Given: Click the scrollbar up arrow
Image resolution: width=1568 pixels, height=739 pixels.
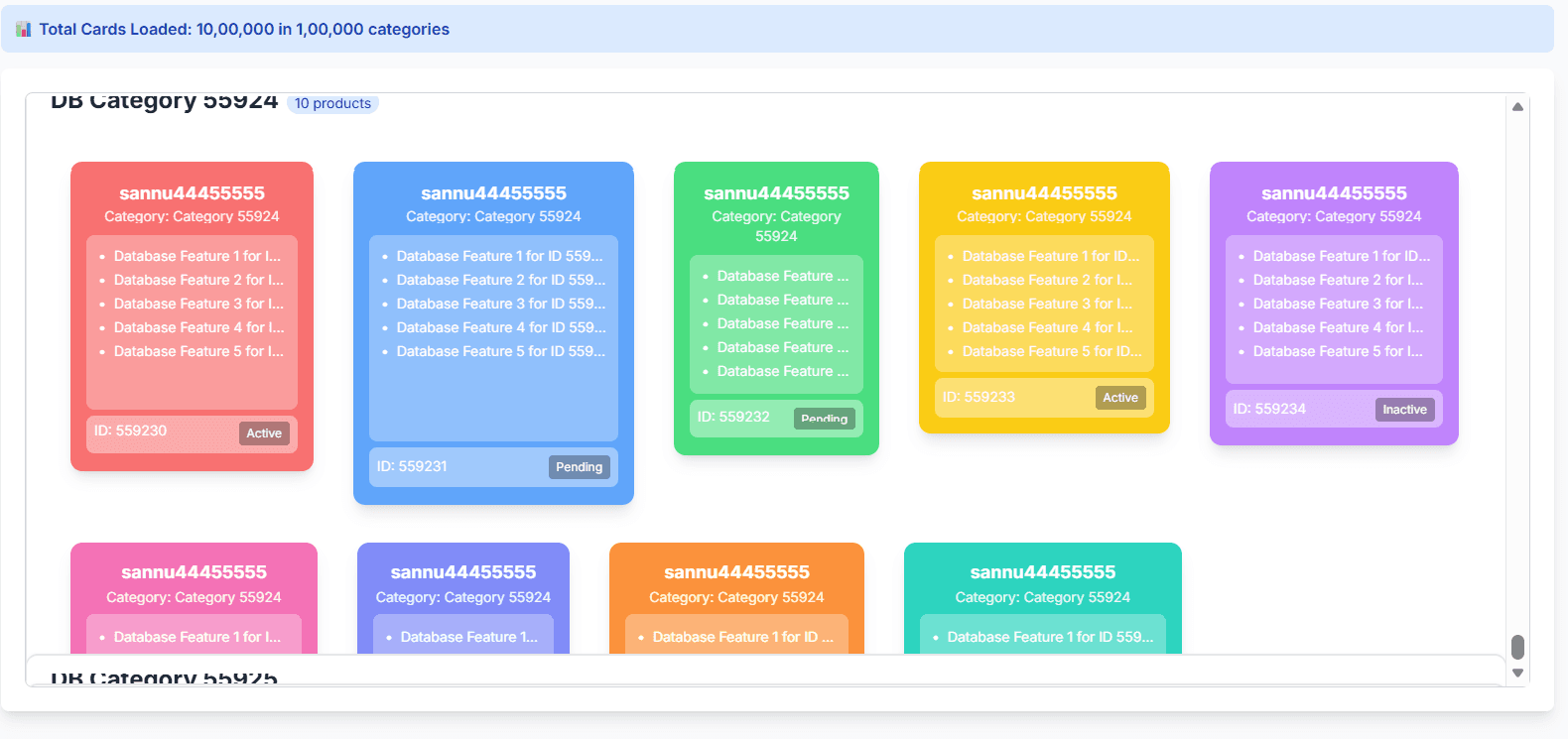Looking at the screenshot, I should pos(1517,107).
